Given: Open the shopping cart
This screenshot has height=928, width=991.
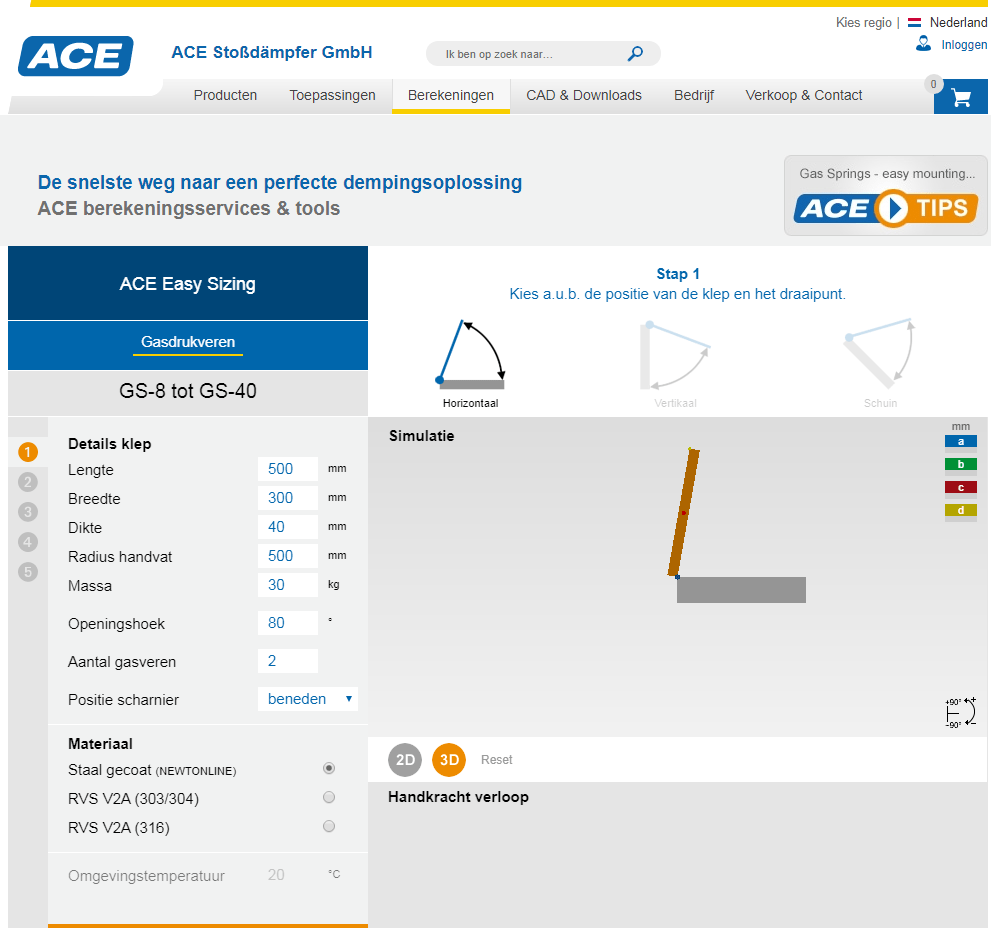Looking at the screenshot, I should click(961, 97).
